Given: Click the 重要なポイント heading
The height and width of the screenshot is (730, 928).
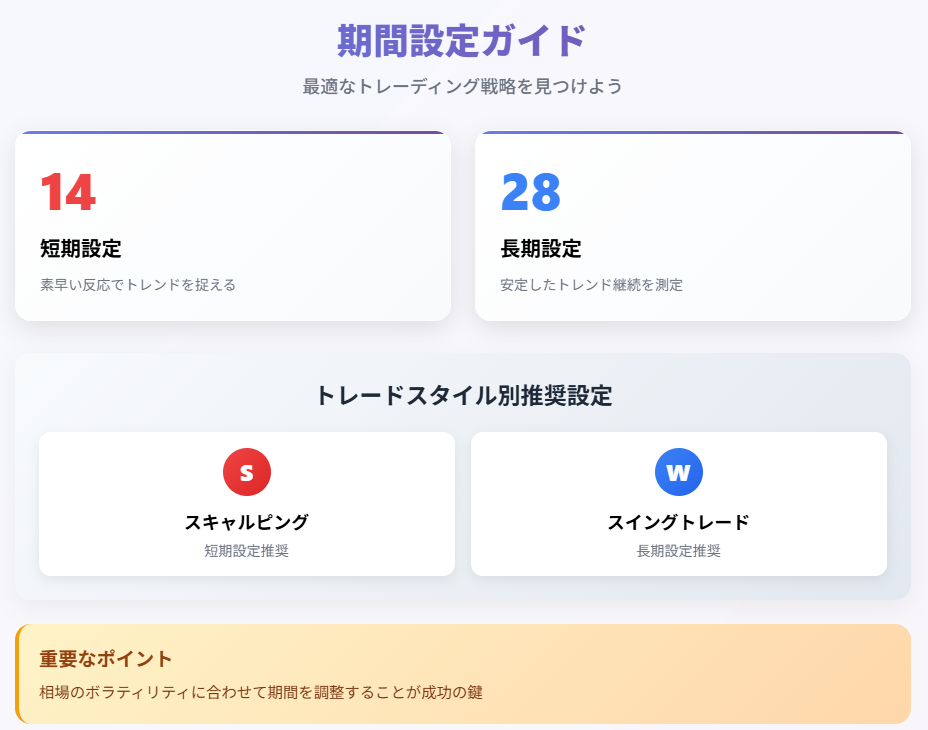Looking at the screenshot, I should point(106,659).
